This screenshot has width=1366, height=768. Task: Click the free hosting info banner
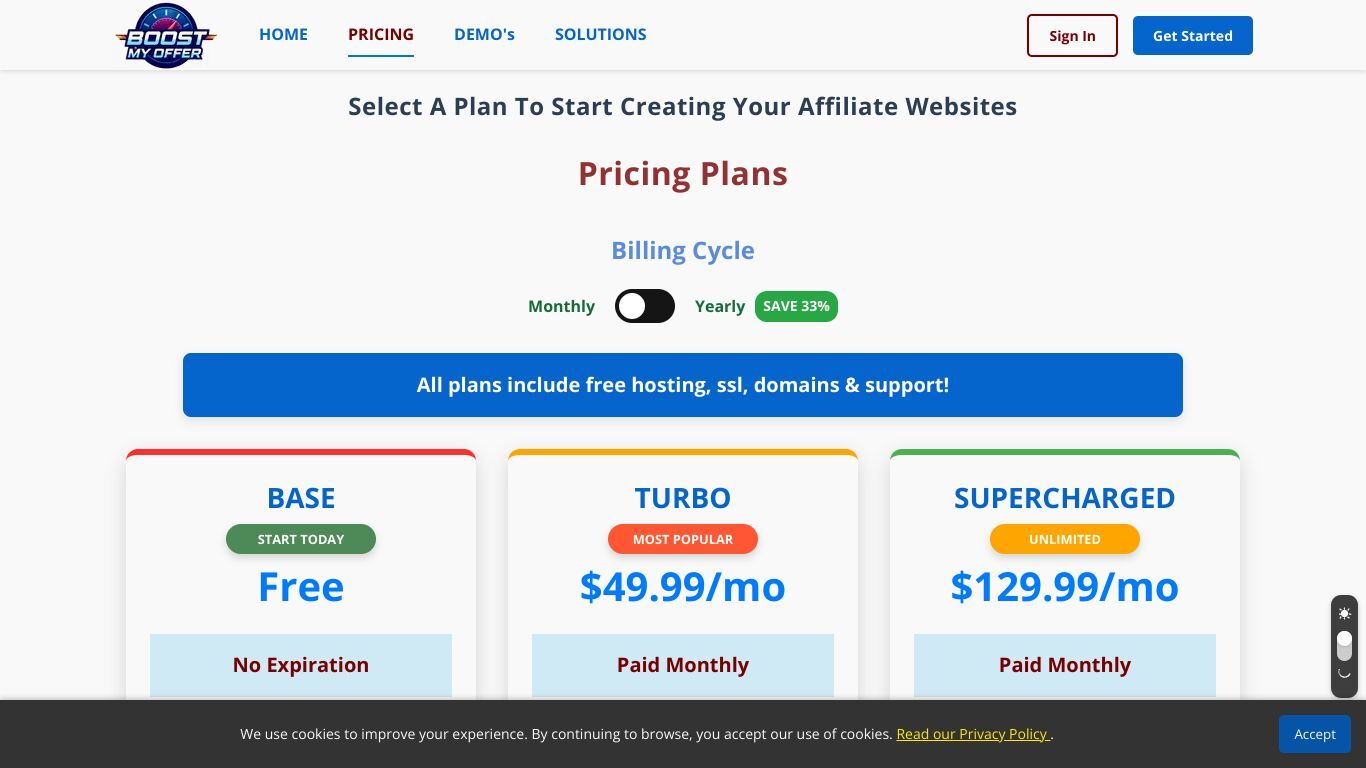[x=683, y=385]
